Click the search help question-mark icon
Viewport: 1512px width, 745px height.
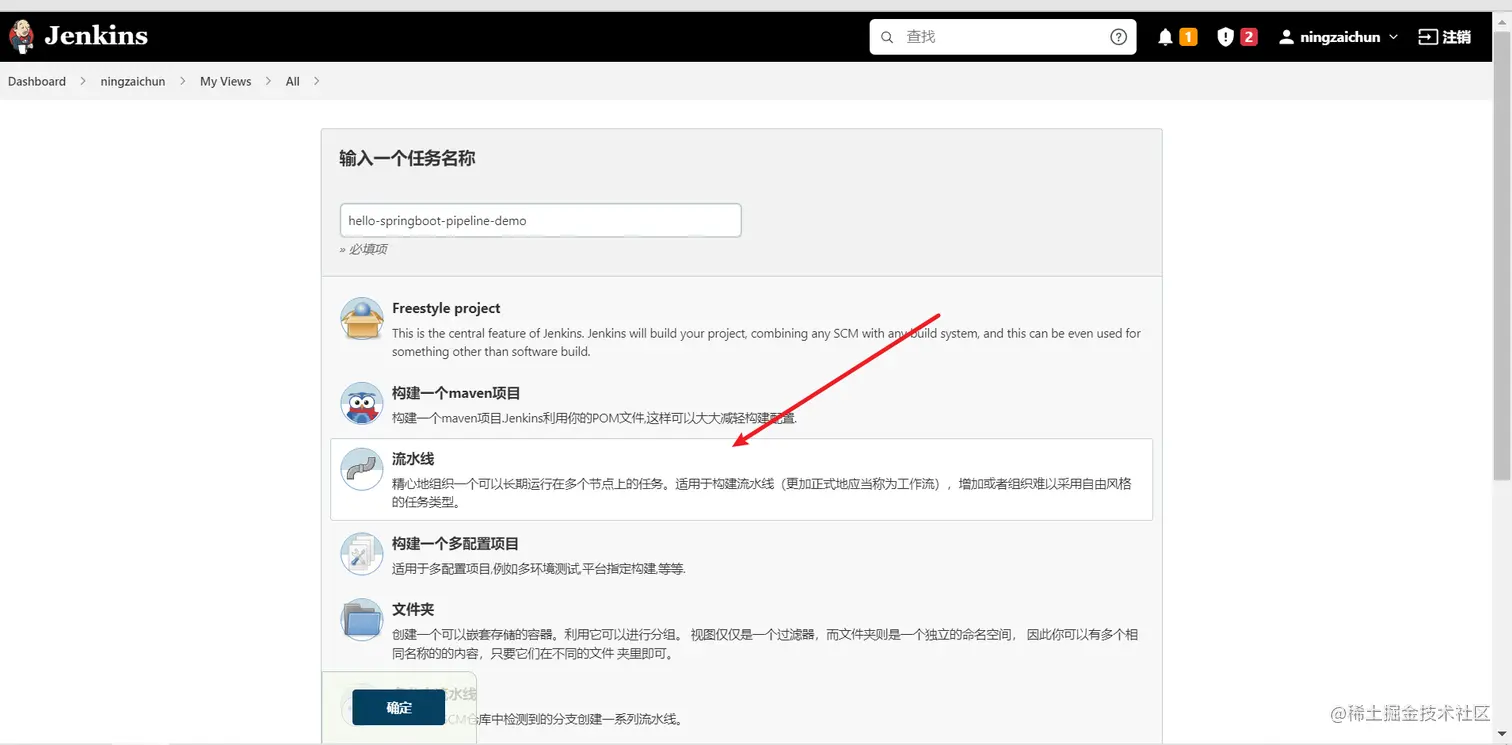pyautogui.click(x=1119, y=37)
